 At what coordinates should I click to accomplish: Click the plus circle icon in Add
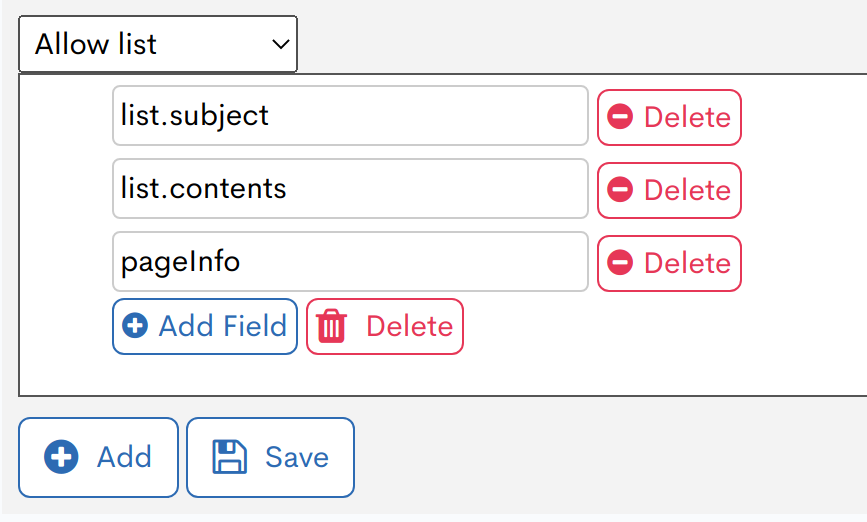[x=61, y=457]
